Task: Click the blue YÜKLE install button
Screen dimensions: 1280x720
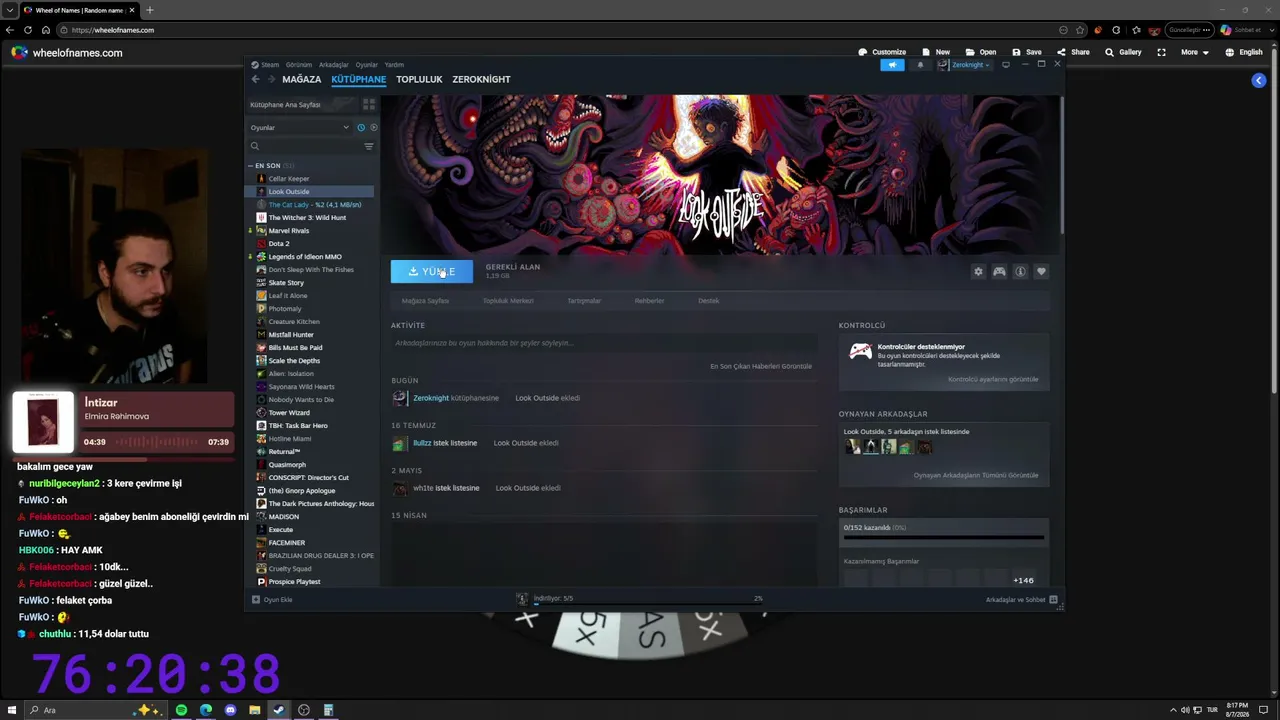Action: pos(432,272)
